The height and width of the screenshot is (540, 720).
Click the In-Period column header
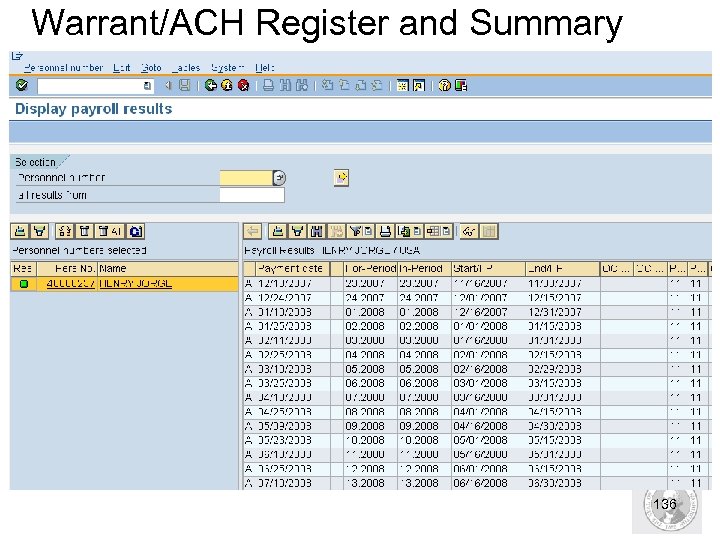(424, 269)
